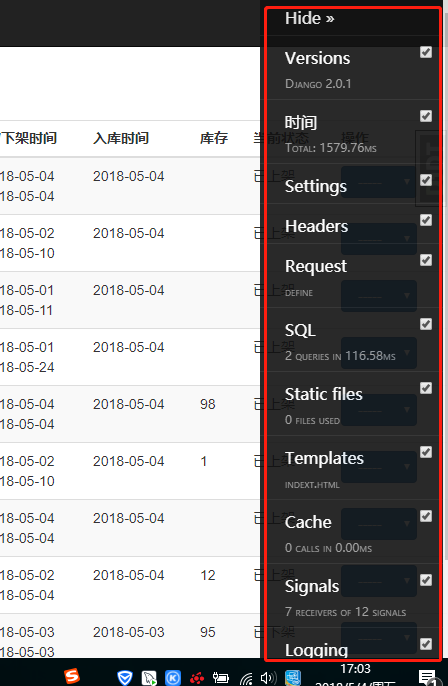Toggle the Templates panel checkbox
The height and width of the screenshot is (686, 448).
(426, 452)
